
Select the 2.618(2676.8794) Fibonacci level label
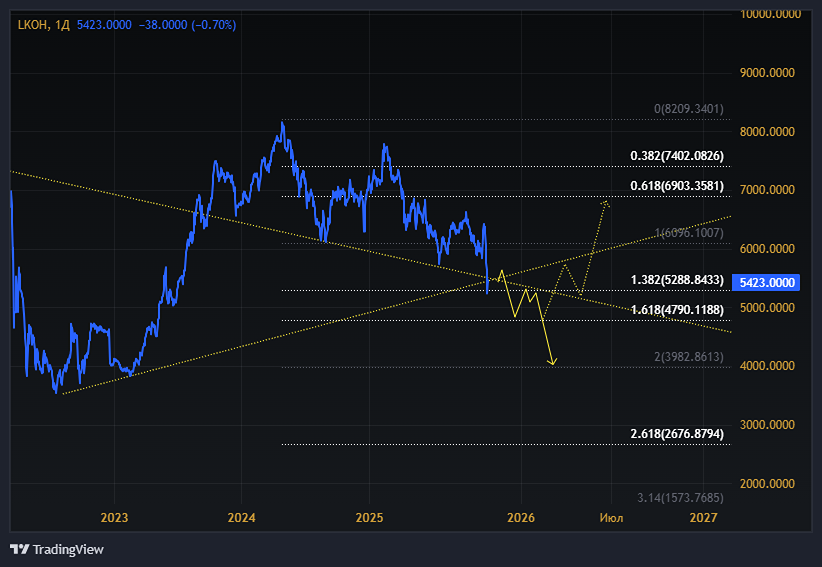pyautogui.click(x=677, y=434)
